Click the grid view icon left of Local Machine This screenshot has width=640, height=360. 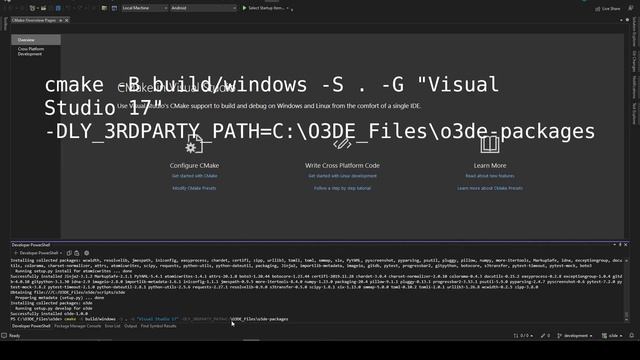(104, 8)
